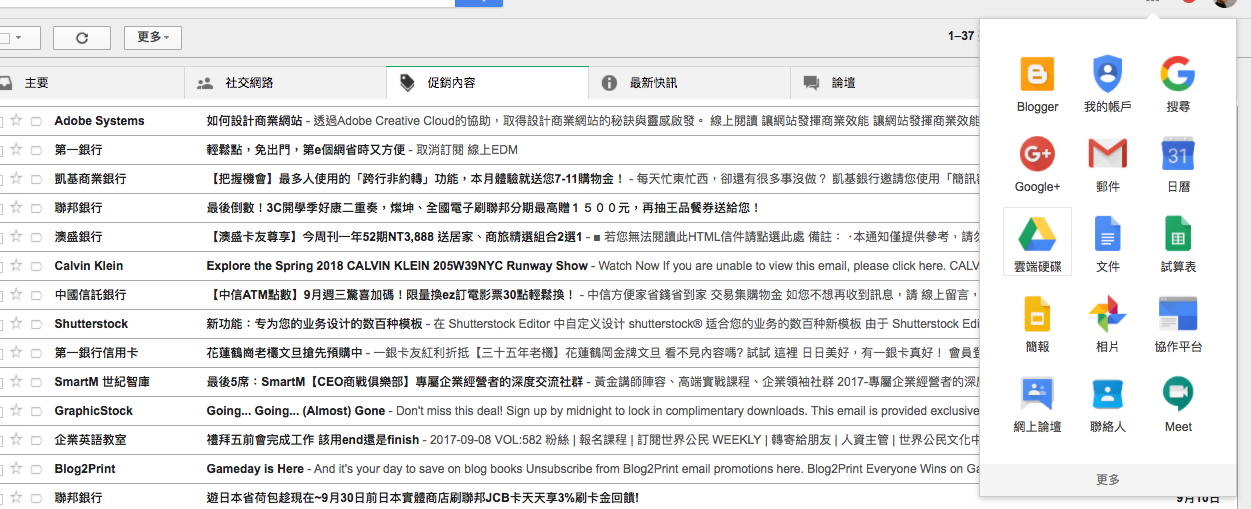Mark Adobe Systems email as important
This screenshot has width=1251, height=509.
click(x=36, y=121)
